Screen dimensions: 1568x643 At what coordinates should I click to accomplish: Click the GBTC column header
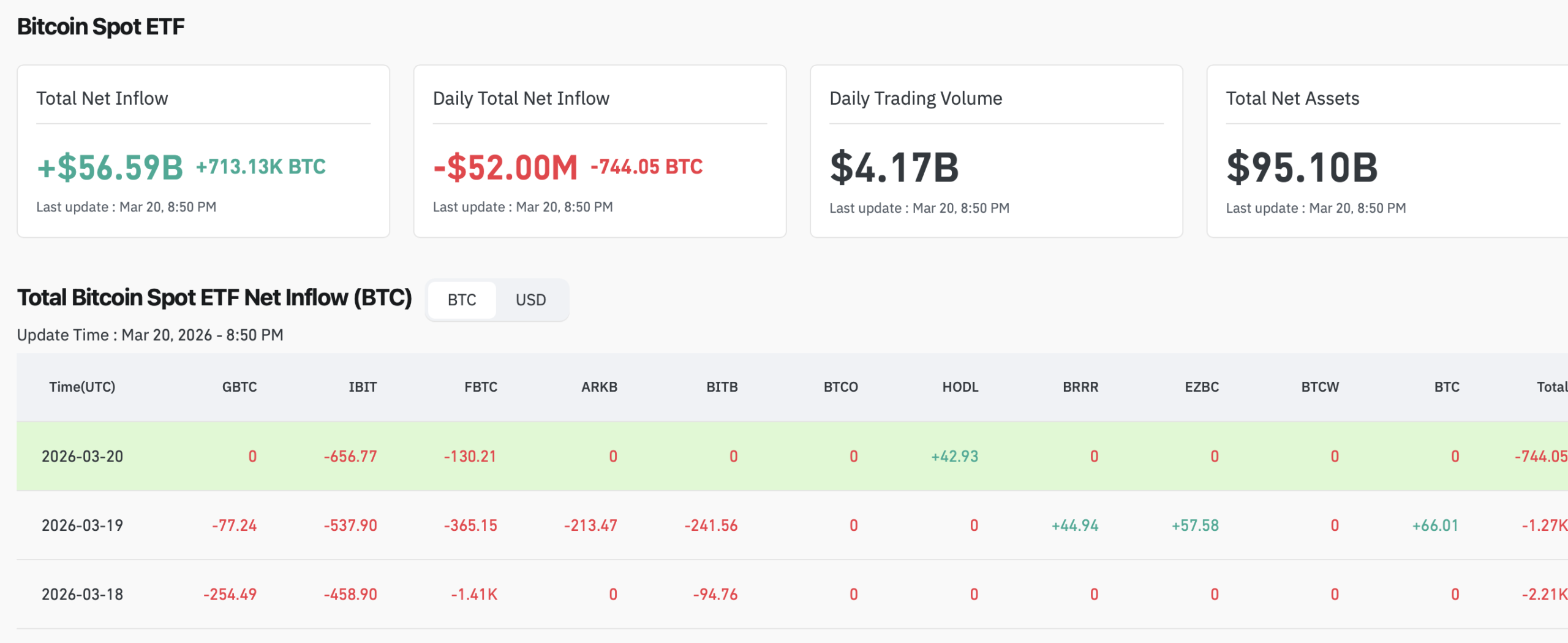click(239, 387)
